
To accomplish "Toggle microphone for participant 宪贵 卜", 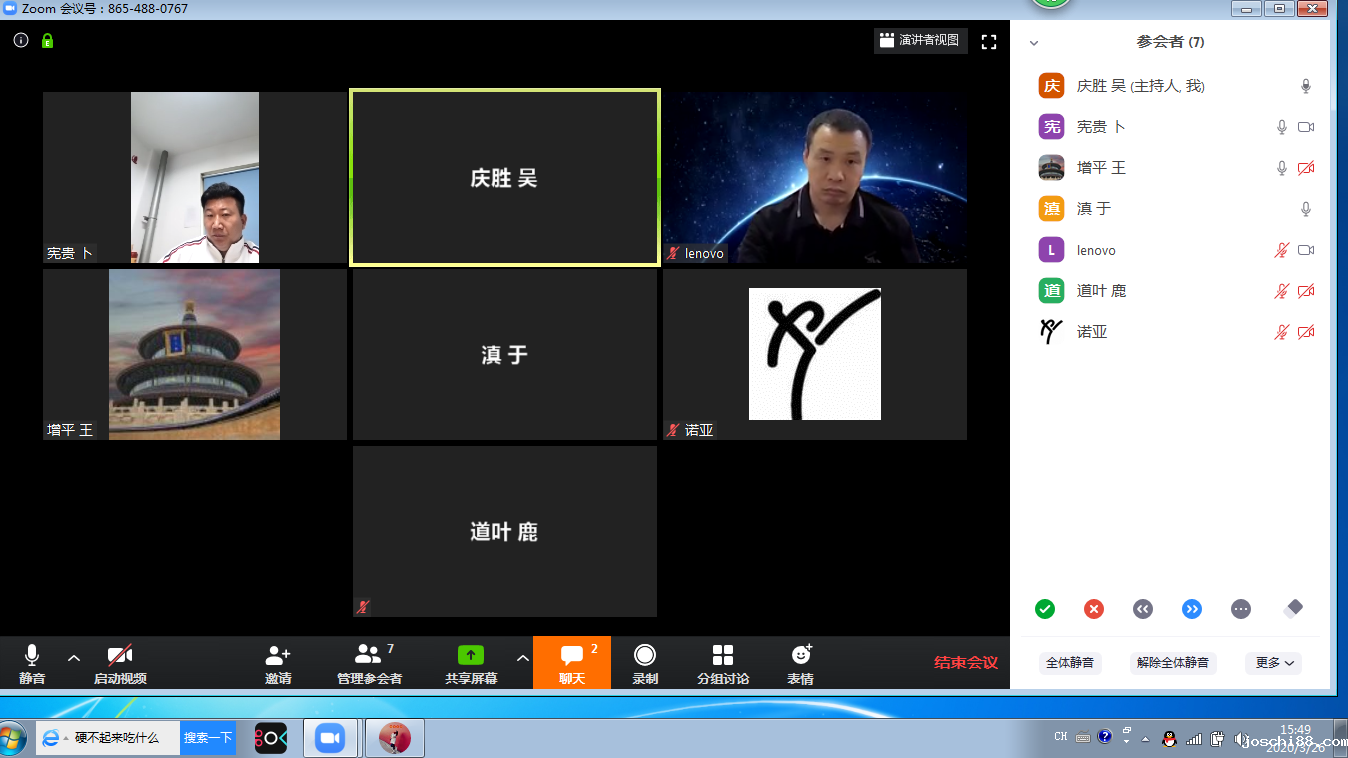I will point(1281,127).
